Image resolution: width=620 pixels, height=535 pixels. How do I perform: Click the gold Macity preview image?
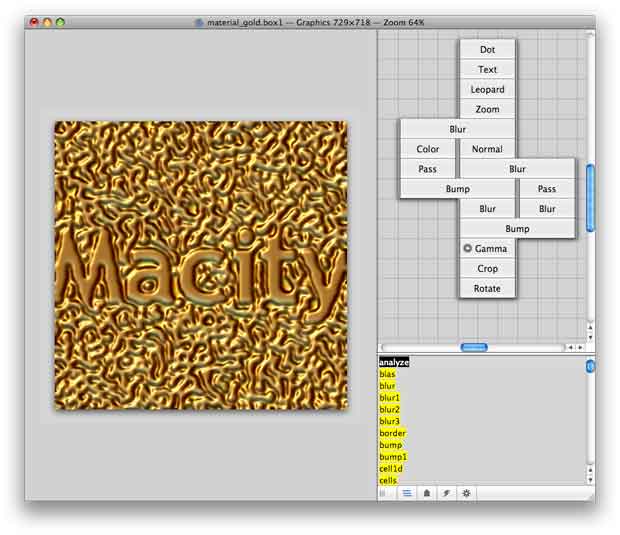201,265
